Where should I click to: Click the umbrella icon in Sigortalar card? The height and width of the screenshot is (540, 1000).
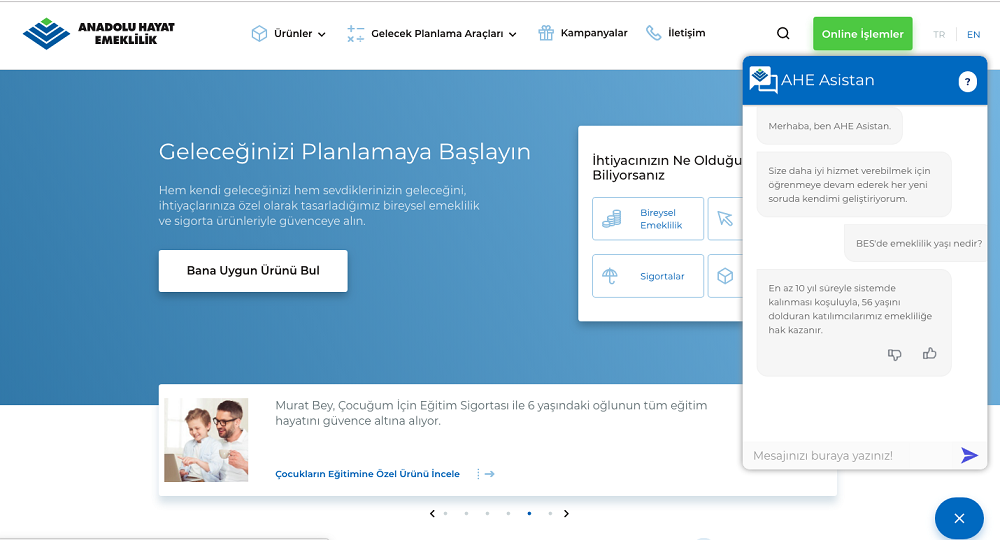[610, 276]
